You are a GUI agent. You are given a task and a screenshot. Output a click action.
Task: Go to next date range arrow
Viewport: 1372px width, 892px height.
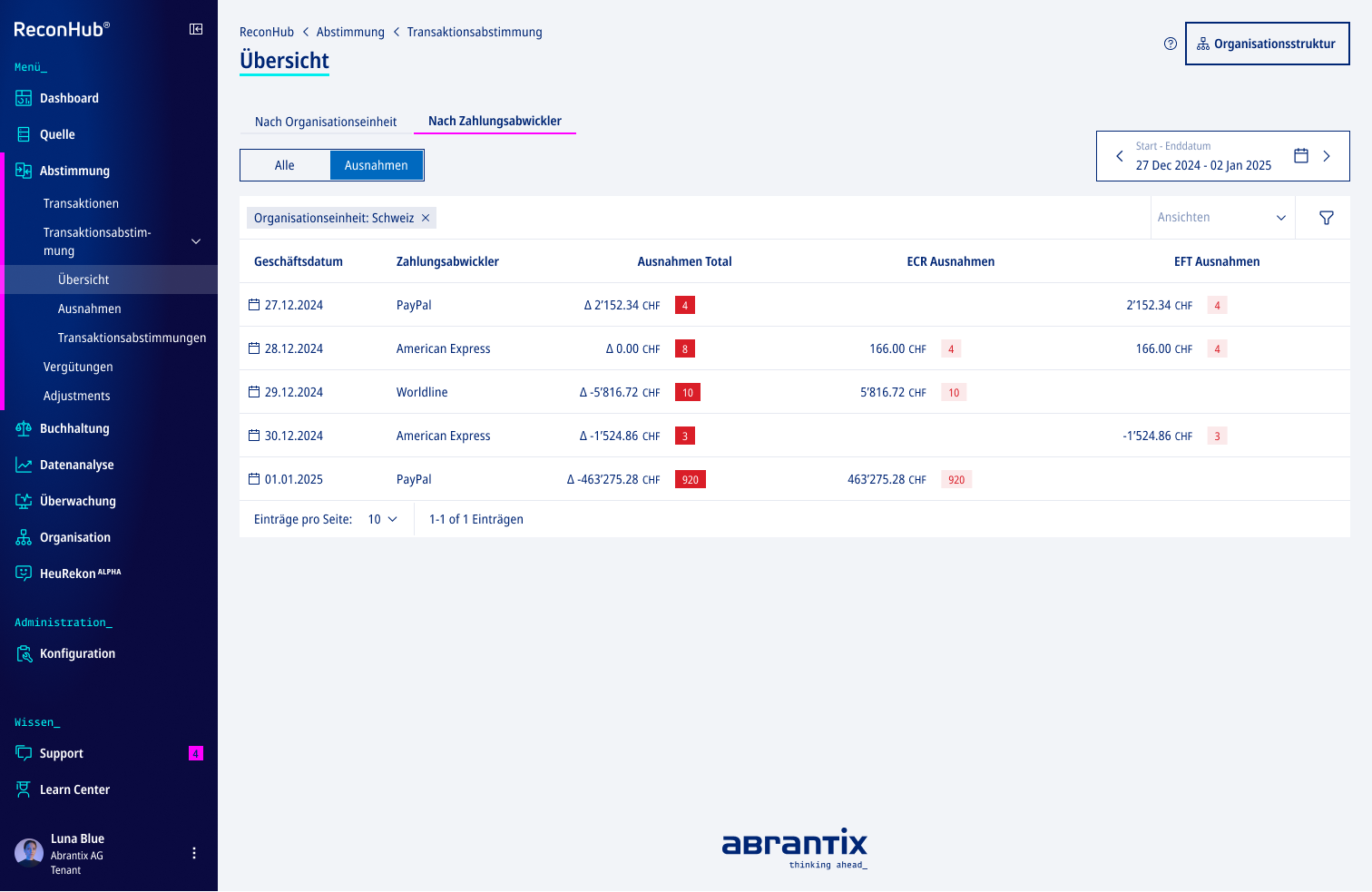[x=1327, y=156]
